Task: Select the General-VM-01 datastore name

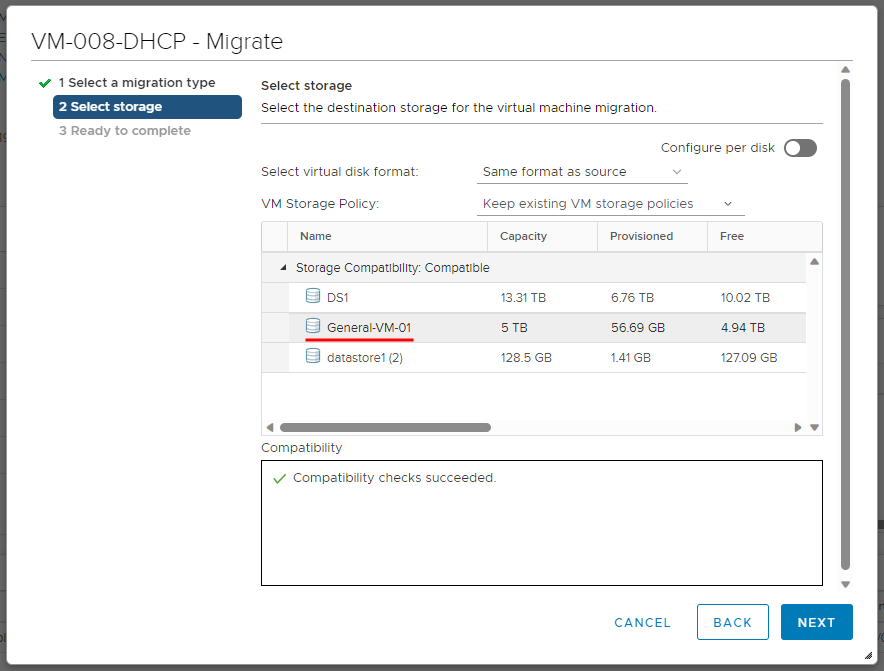Action: [x=369, y=328]
